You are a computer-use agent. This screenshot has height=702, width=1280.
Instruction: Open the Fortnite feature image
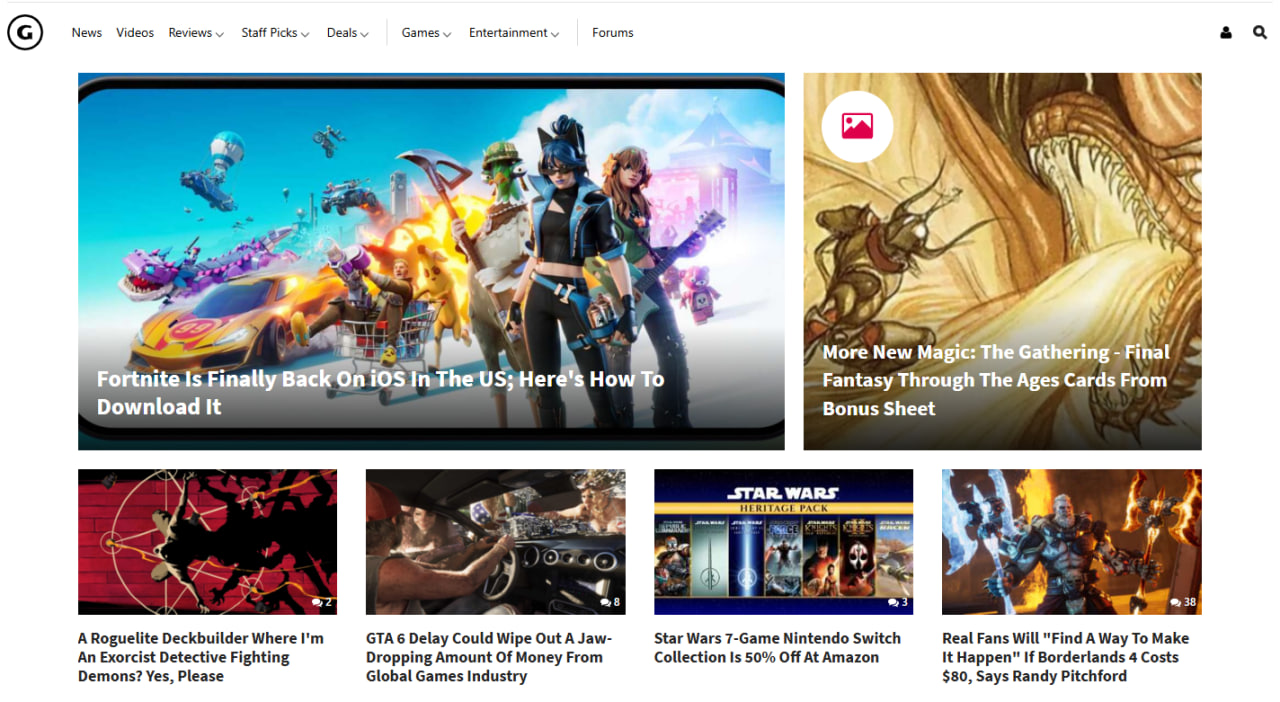point(431,261)
